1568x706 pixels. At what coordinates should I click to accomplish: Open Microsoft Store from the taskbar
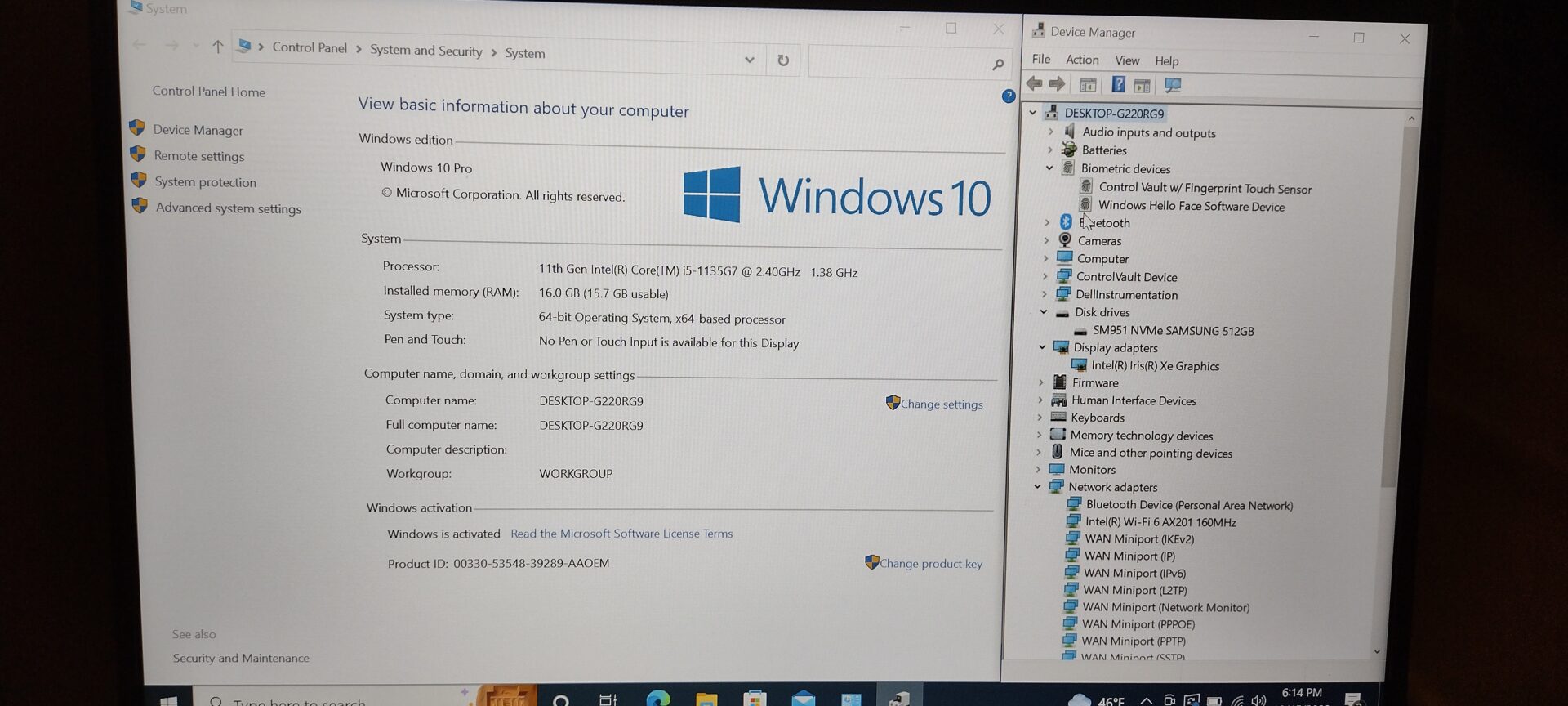coord(755,699)
